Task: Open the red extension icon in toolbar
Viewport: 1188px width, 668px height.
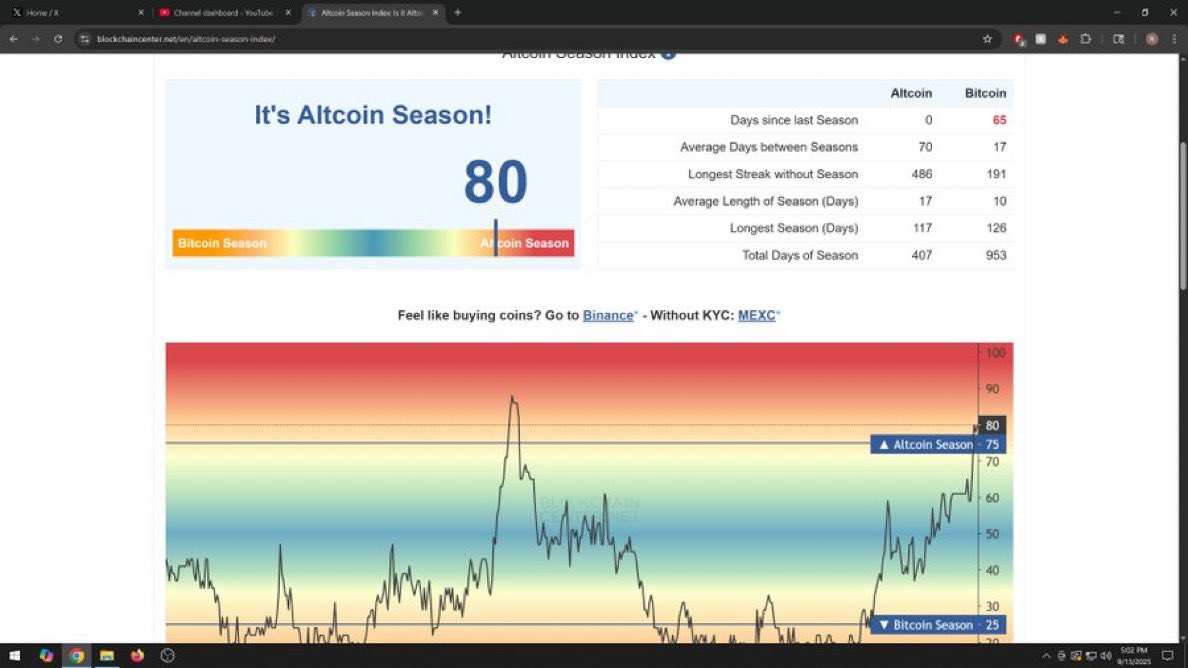Action: click(1019, 39)
